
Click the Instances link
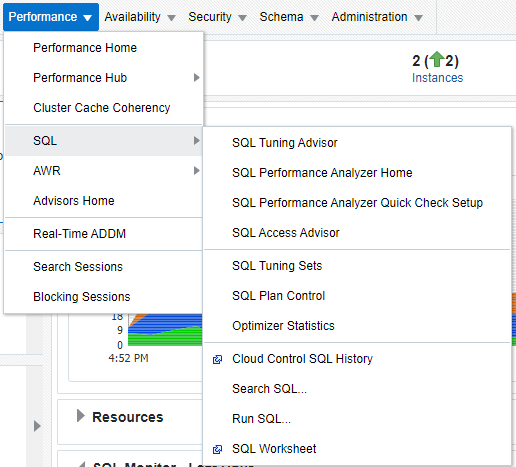point(437,78)
